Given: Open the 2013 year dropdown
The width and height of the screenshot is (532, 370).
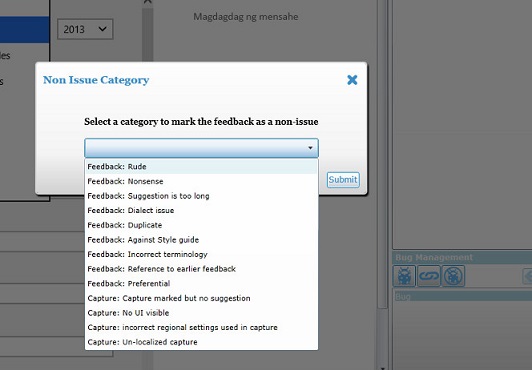Looking at the screenshot, I should [x=85, y=30].
